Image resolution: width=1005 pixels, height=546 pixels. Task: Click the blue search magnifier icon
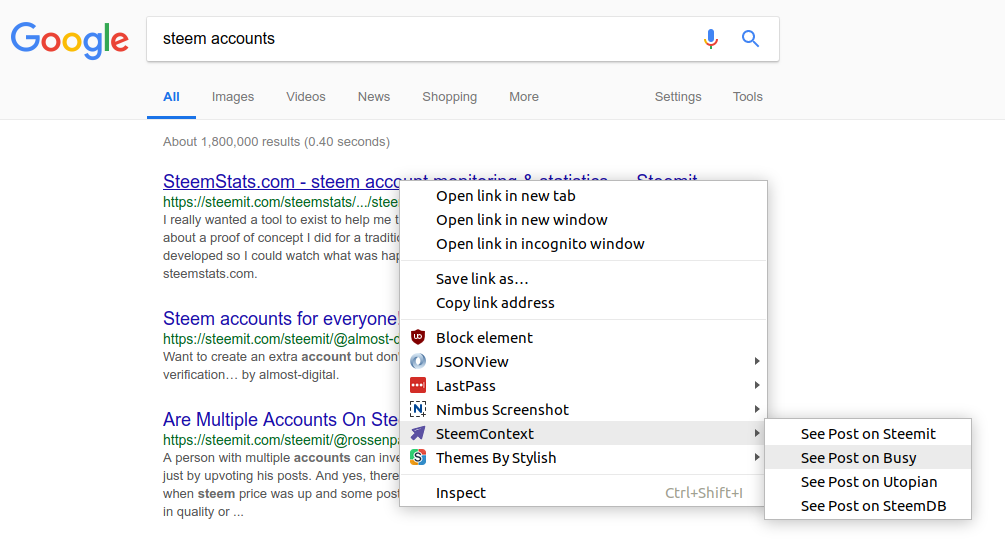(x=750, y=39)
